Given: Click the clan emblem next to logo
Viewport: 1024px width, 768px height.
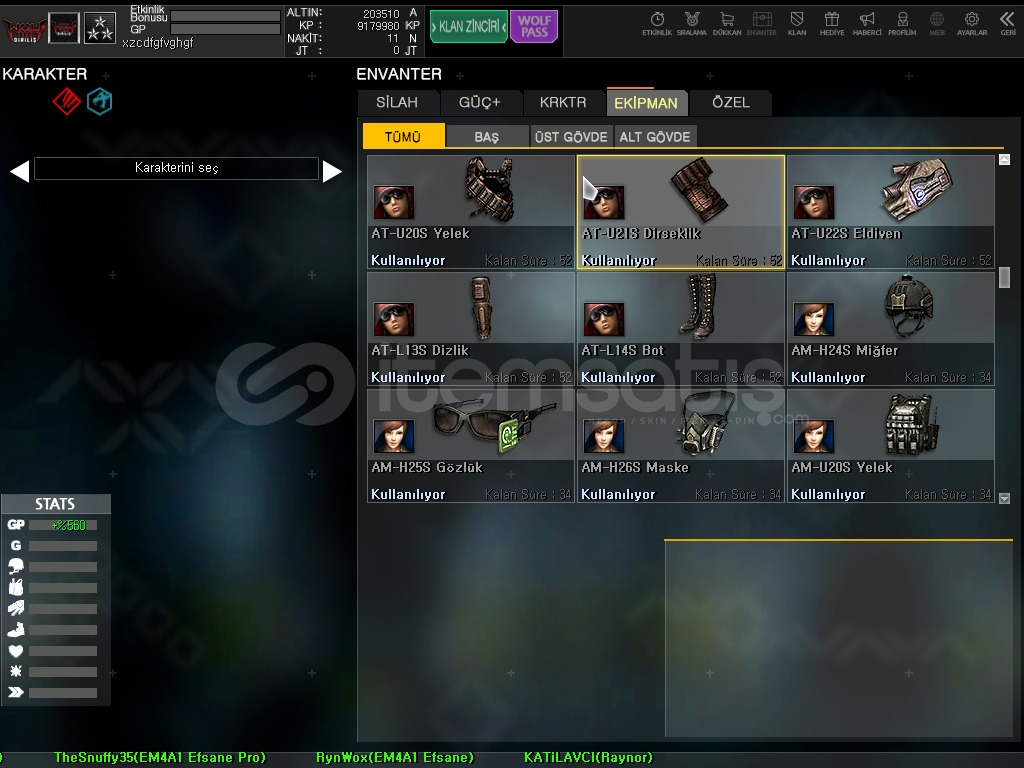Looking at the screenshot, I should [64, 29].
